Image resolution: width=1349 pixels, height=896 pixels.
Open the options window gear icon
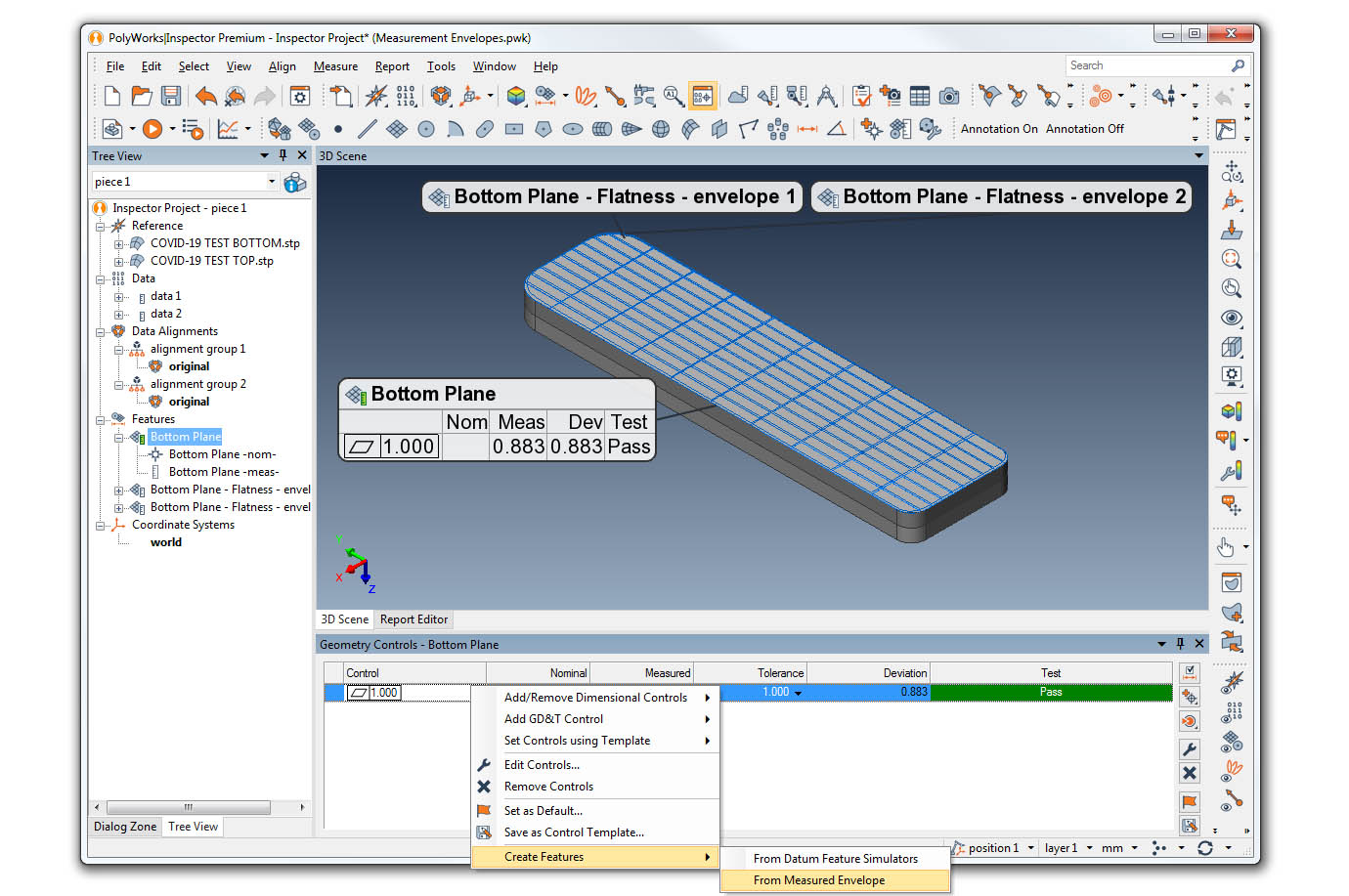300,96
